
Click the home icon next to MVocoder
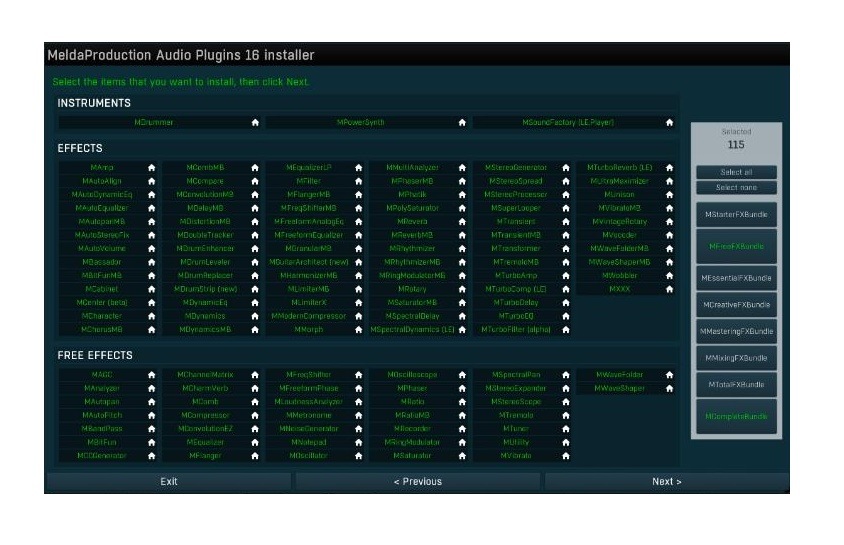669,235
